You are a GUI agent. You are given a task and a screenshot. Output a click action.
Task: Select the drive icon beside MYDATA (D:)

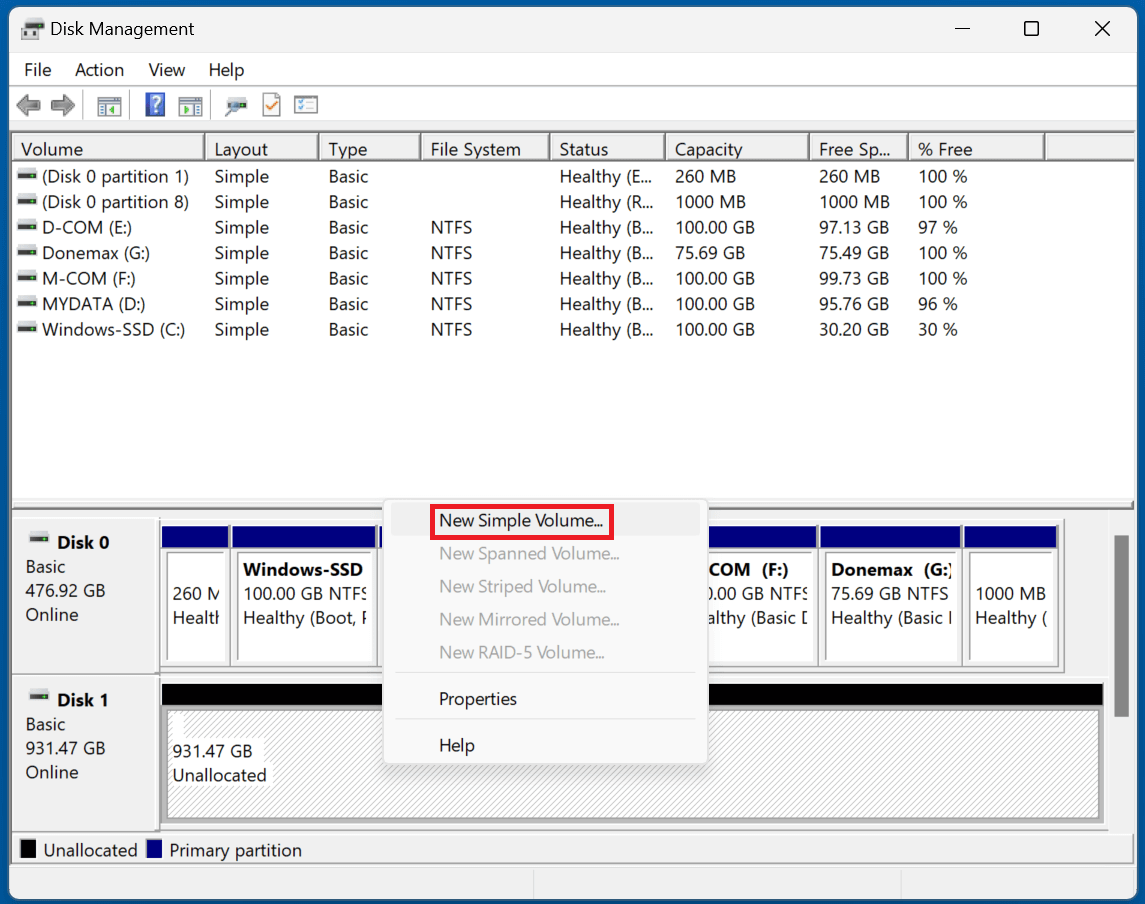(x=27, y=304)
